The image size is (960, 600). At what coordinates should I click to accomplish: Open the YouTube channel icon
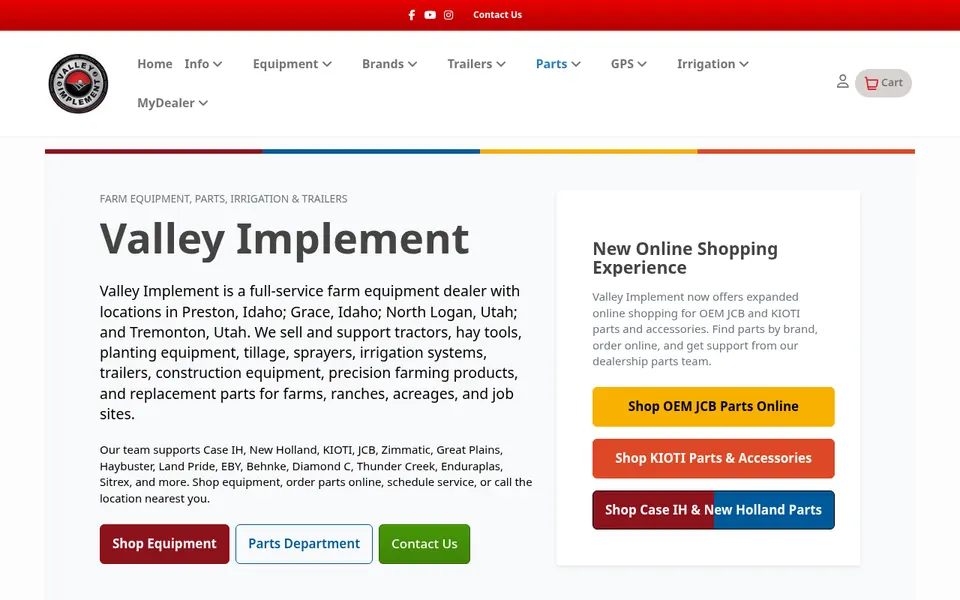(430, 15)
